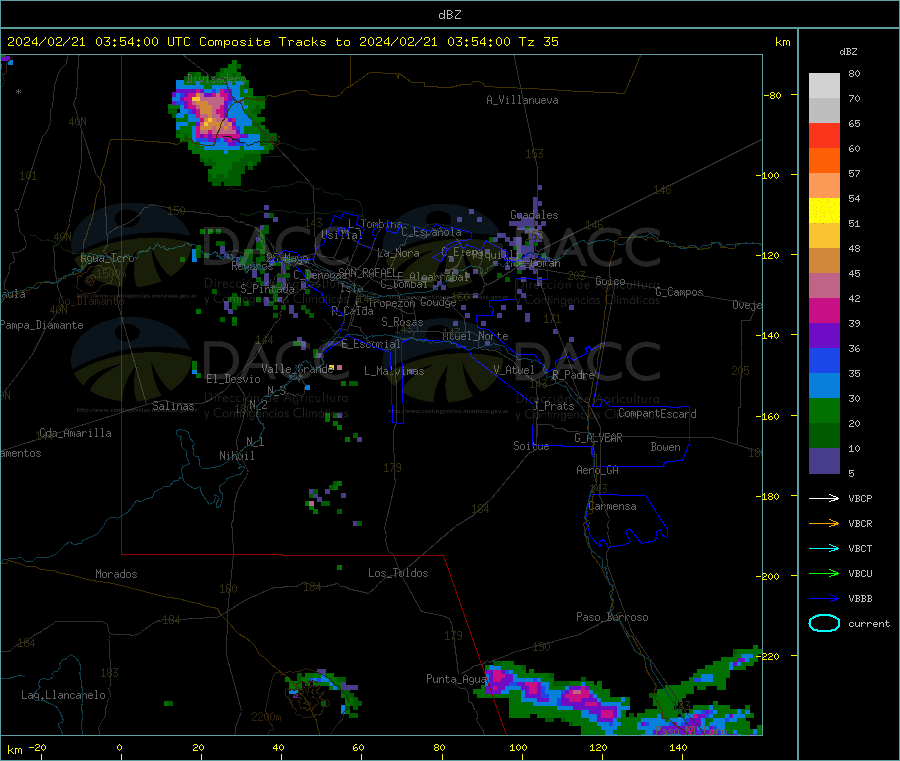
Task: Click the Composite Tracks timestamp header text
Action: pyautogui.click(x=283, y=42)
